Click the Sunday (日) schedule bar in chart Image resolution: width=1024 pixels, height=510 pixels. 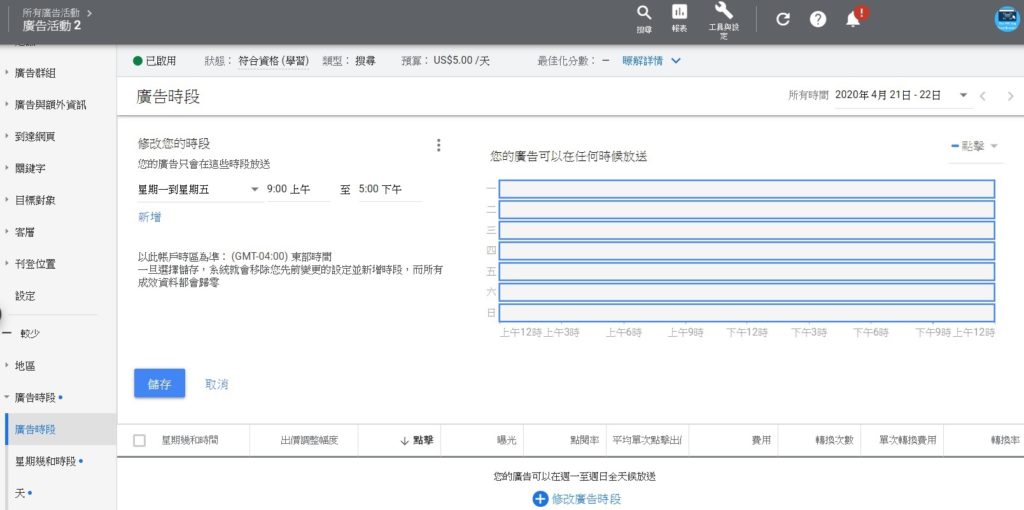746,313
